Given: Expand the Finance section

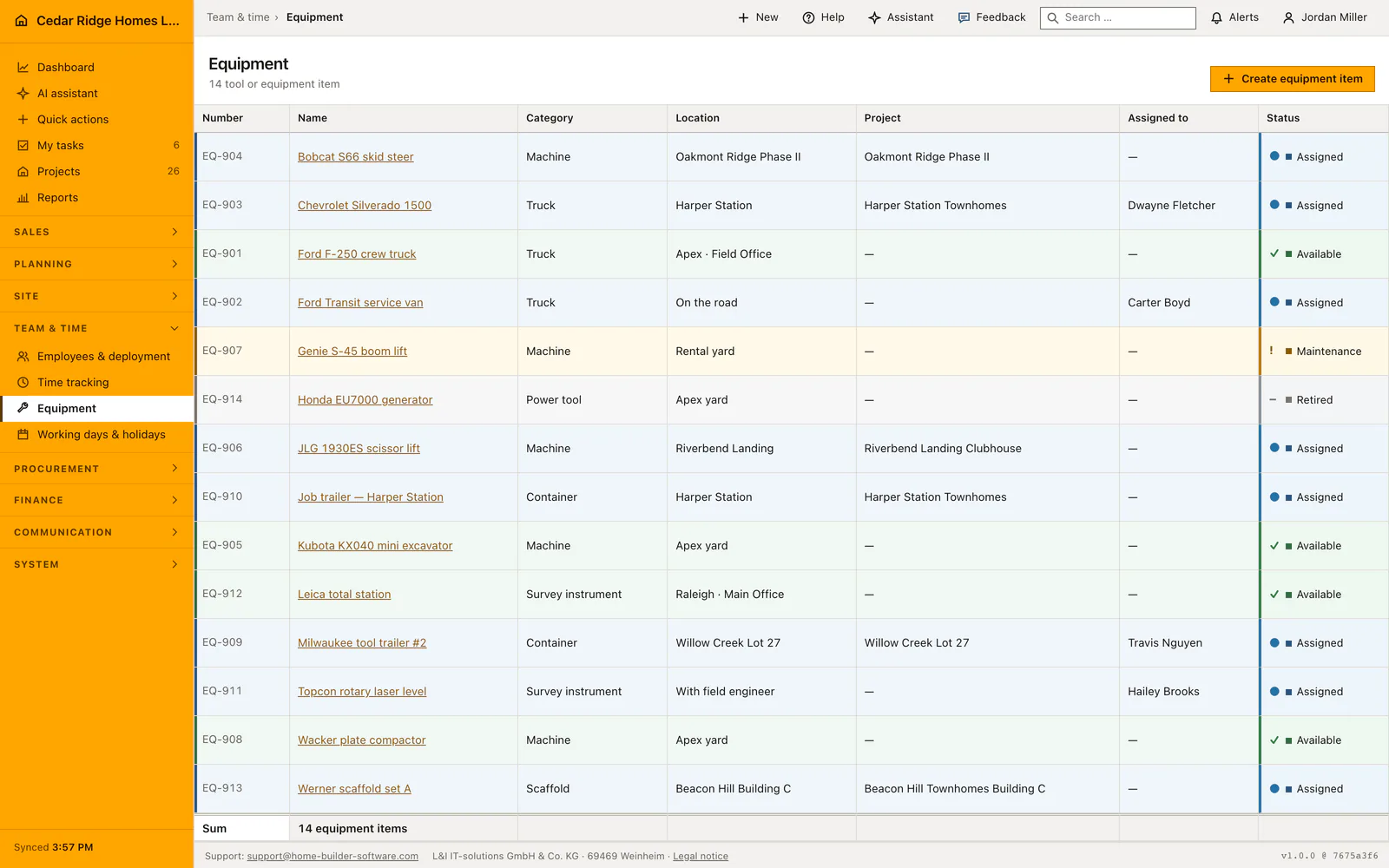Looking at the screenshot, I should (96, 500).
